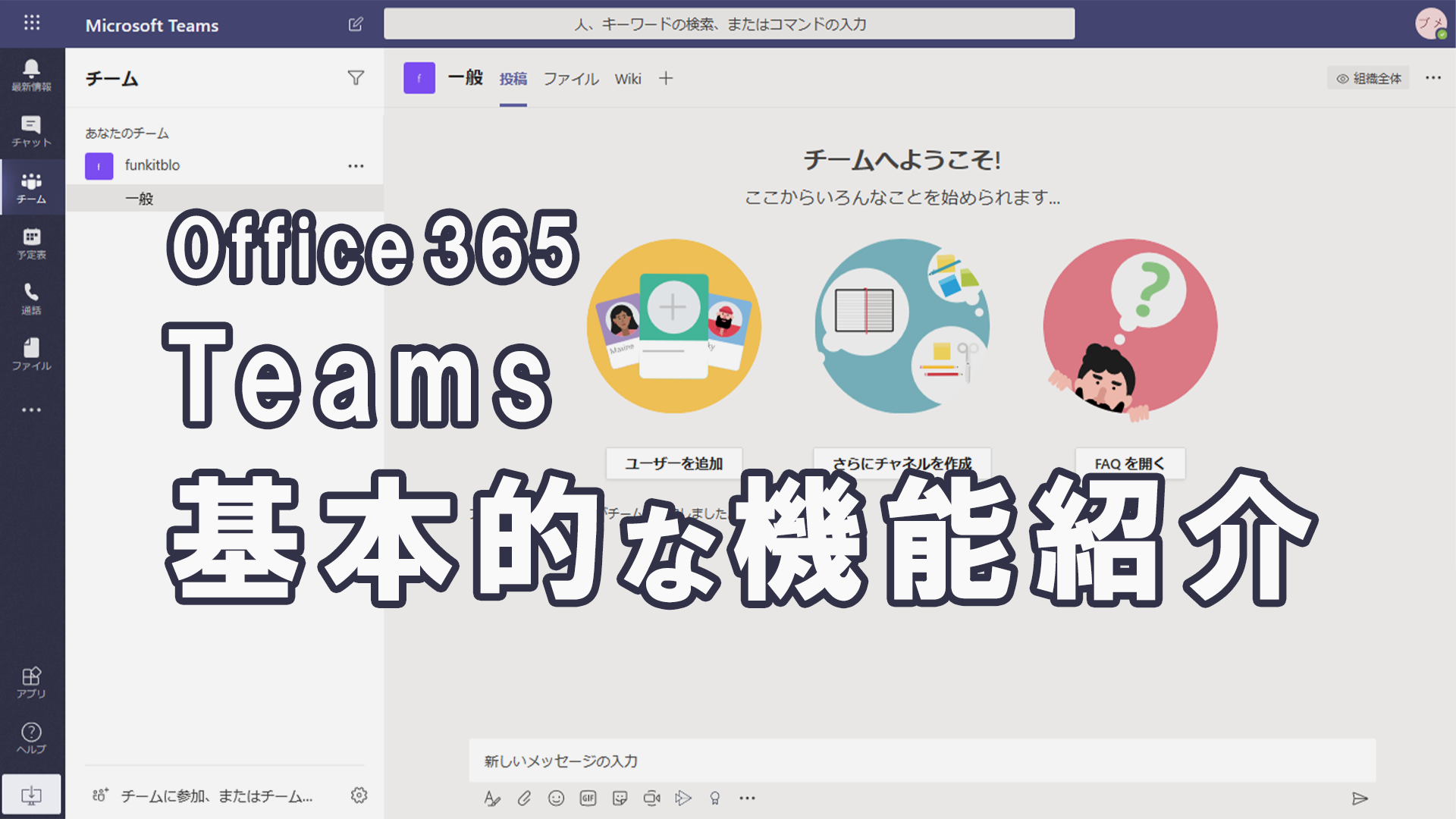This screenshot has width=1456, height=819.
Task: Switch to the ファイル tab
Action: click(x=571, y=79)
